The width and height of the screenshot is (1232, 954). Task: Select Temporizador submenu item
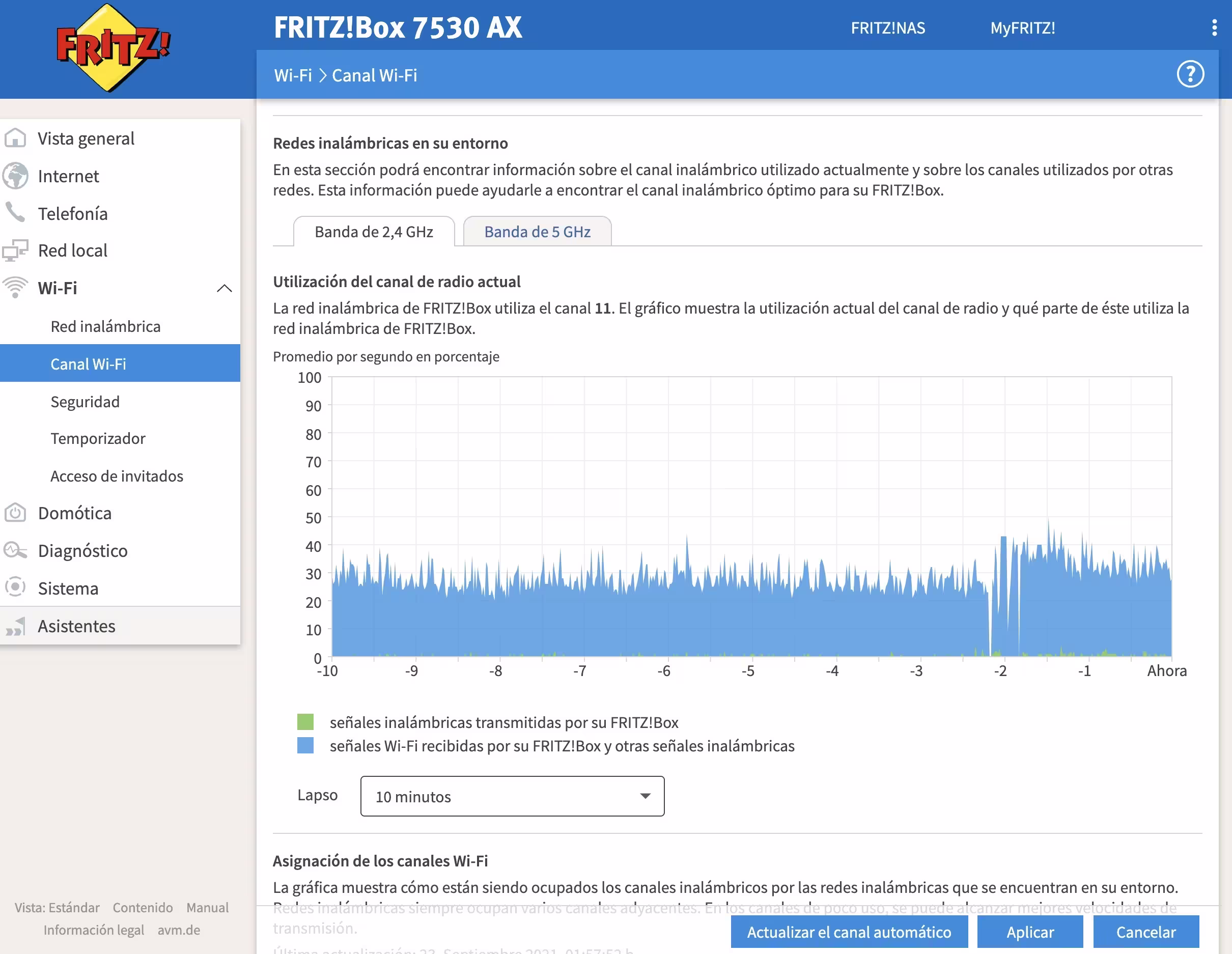coord(120,438)
